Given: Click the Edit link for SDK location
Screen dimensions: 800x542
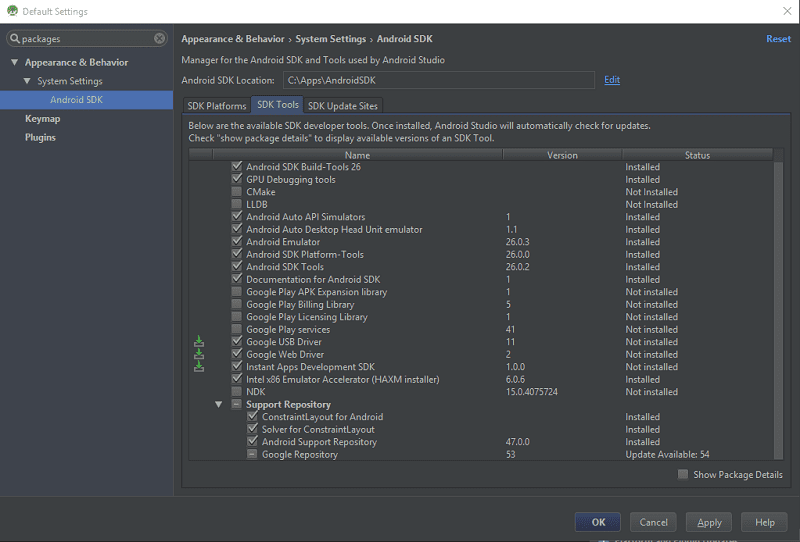Looking at the screenshot, I should (x=612, y=80).
